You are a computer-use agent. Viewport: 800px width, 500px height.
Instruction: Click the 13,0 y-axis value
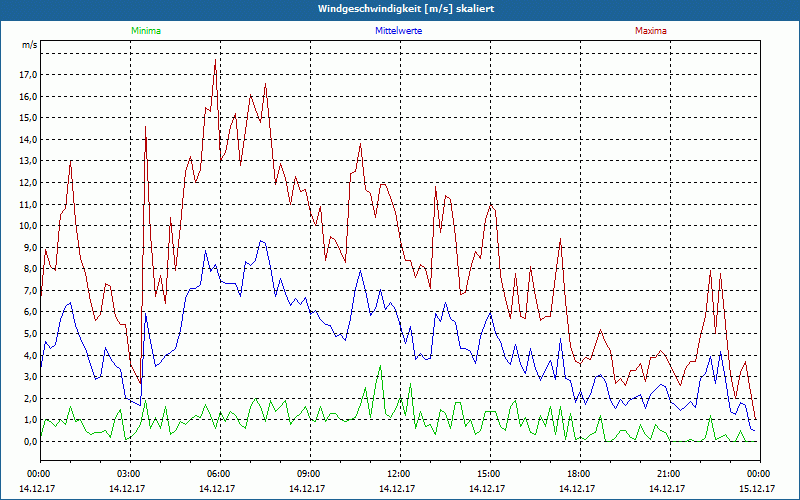[x=28, y=161]
